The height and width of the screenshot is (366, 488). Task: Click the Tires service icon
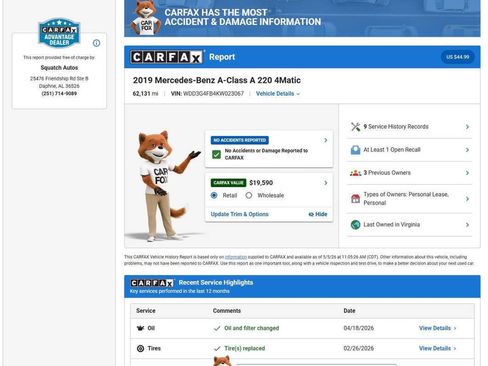[x=140, y=348]
